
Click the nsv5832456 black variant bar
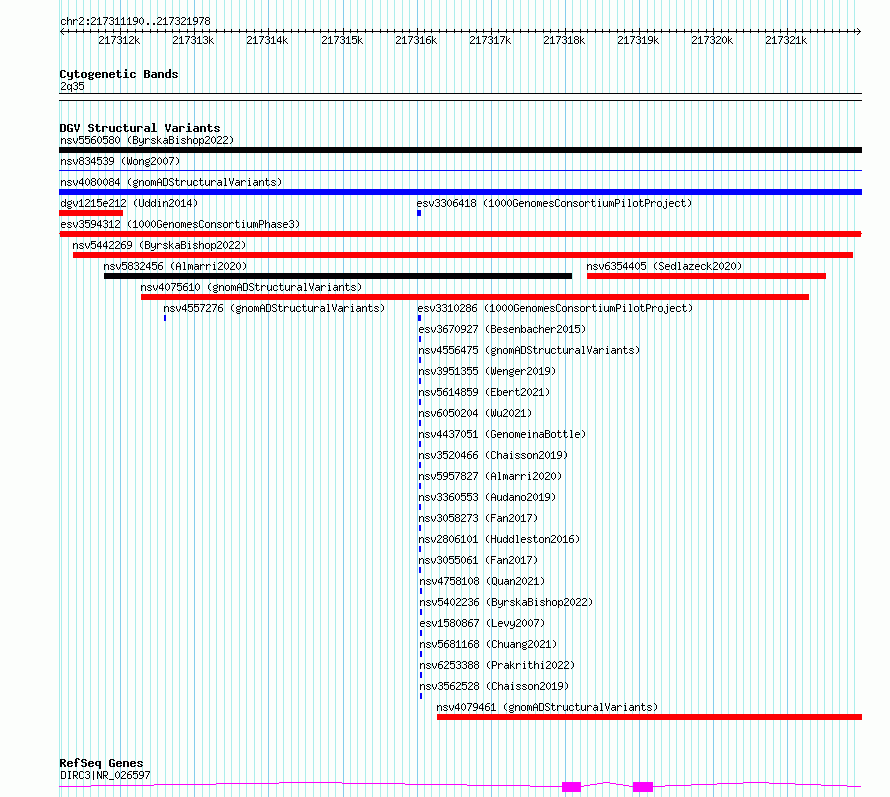338,276
